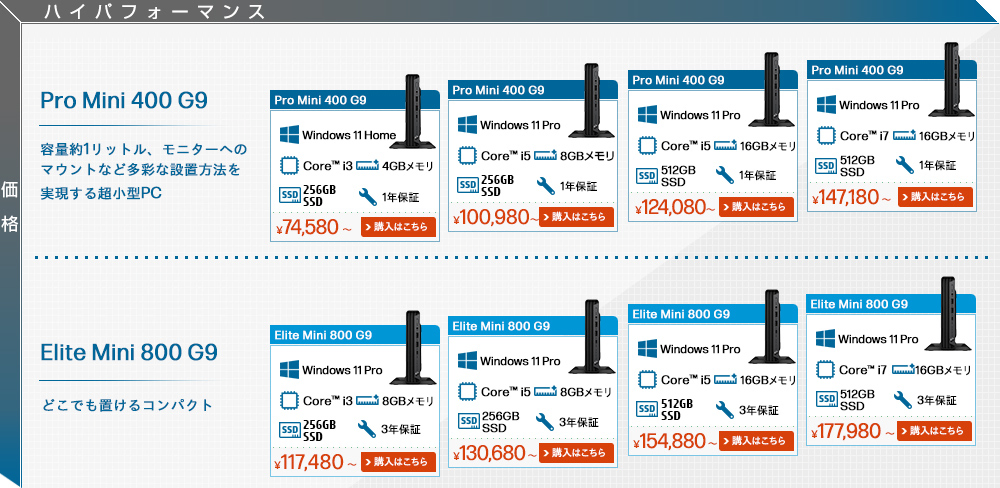The image size is (1000, 488).
Task: Click 購入はこちら beside the ¥124,080 price
Action: [756, 207]
